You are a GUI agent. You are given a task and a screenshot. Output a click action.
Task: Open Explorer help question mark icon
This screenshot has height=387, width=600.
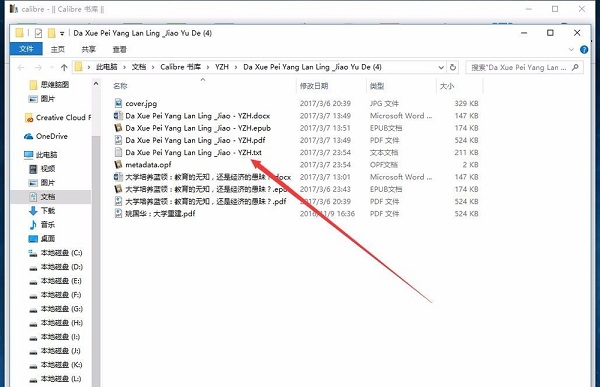click(584, 49)
